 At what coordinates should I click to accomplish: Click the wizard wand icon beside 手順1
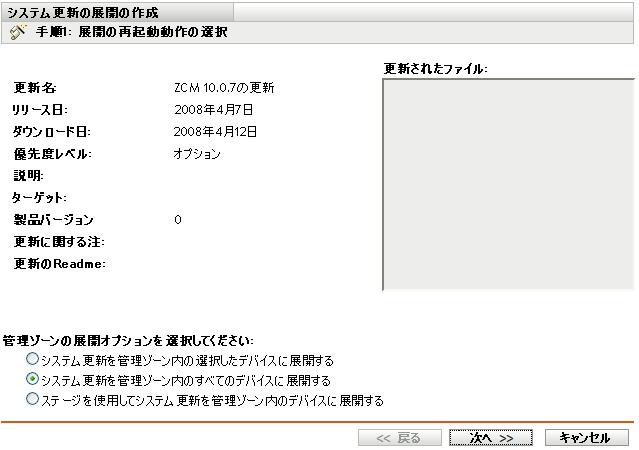tap(19, 32)
